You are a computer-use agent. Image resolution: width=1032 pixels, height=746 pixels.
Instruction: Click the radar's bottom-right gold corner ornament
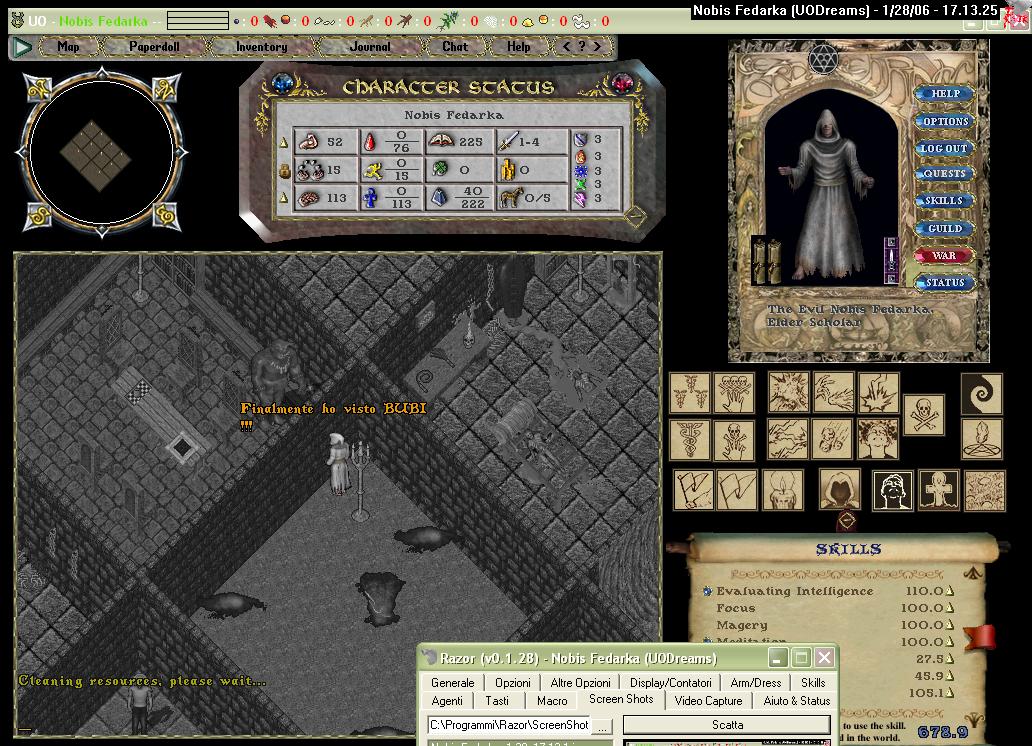(x=166, y=215)
